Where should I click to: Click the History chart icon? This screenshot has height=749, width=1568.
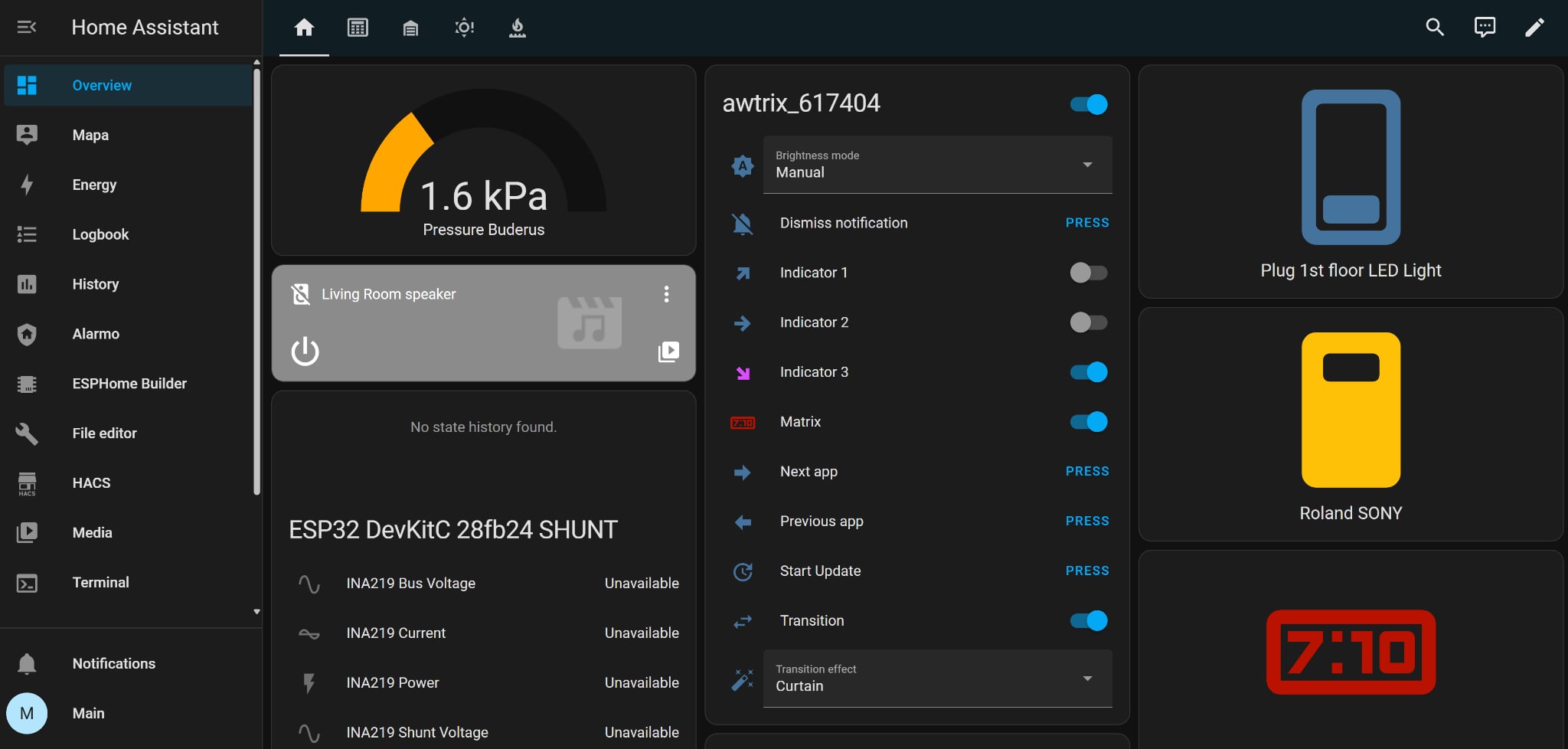pos(27,284)
